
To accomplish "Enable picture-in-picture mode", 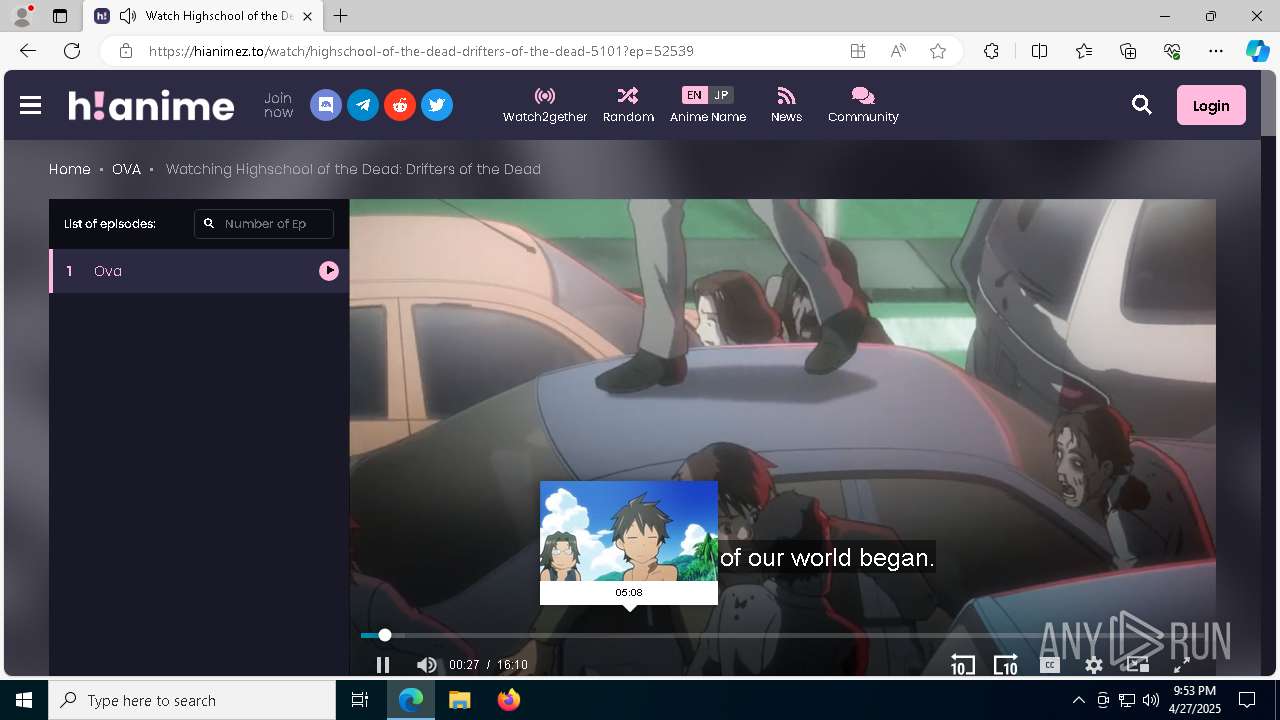I will (x=1138, y=665).
